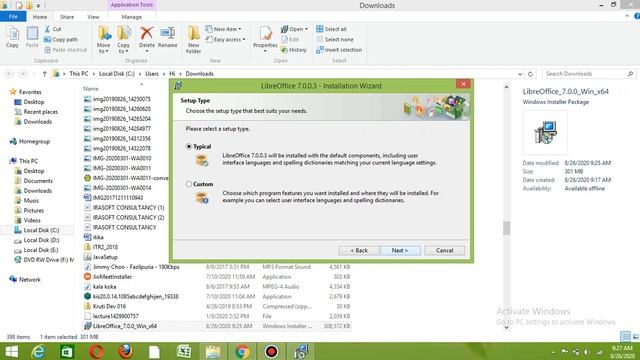Expand the address bar history dropdown
The width and height of the screenshot is (640, 360).
pos(520,74)
